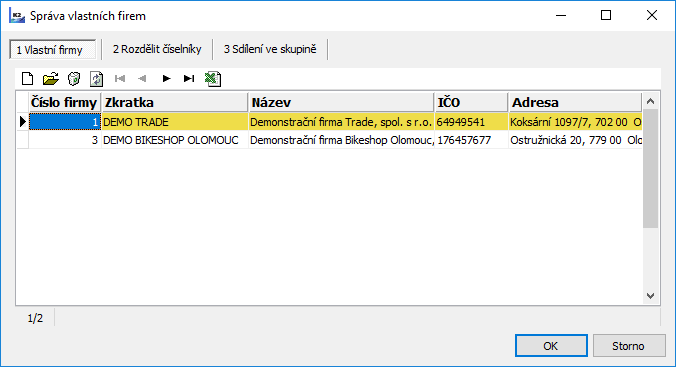Click the Adresa column header
The image size is (676, 367).
575,102
